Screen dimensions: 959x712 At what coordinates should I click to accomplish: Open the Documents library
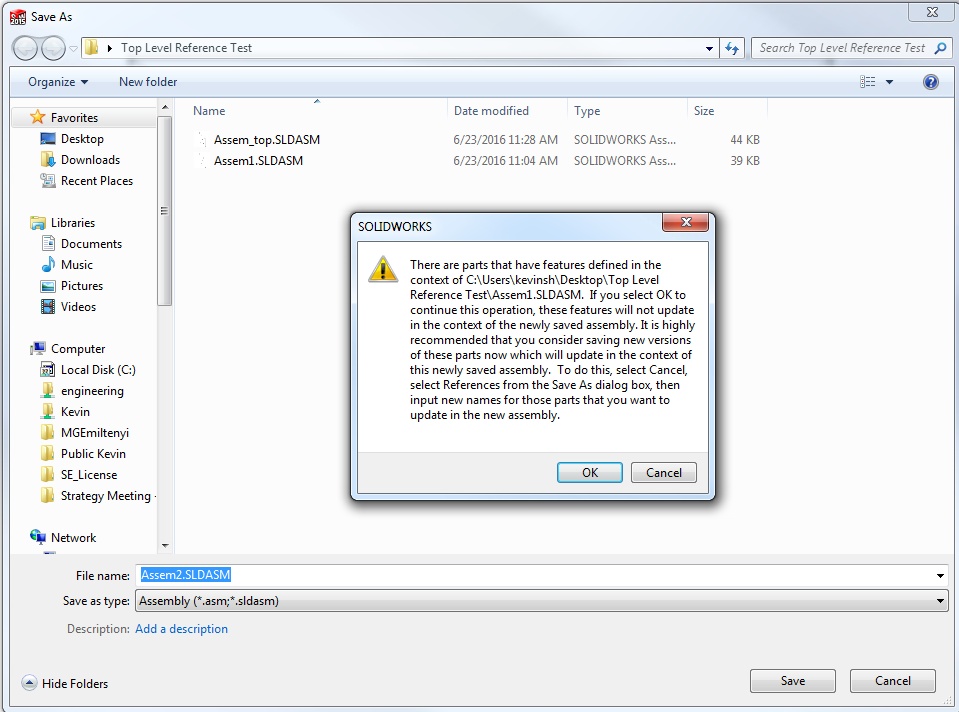pos(91,243)
